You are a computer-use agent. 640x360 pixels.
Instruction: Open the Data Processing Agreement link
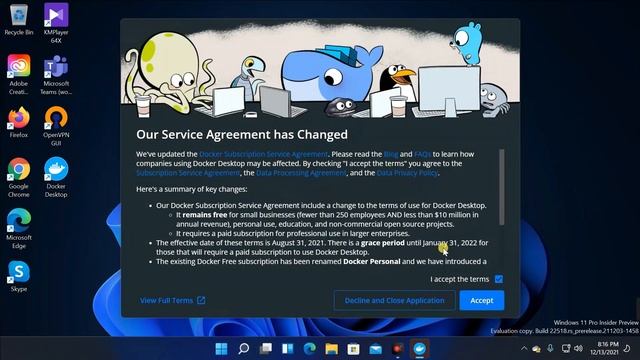[301, 173]
